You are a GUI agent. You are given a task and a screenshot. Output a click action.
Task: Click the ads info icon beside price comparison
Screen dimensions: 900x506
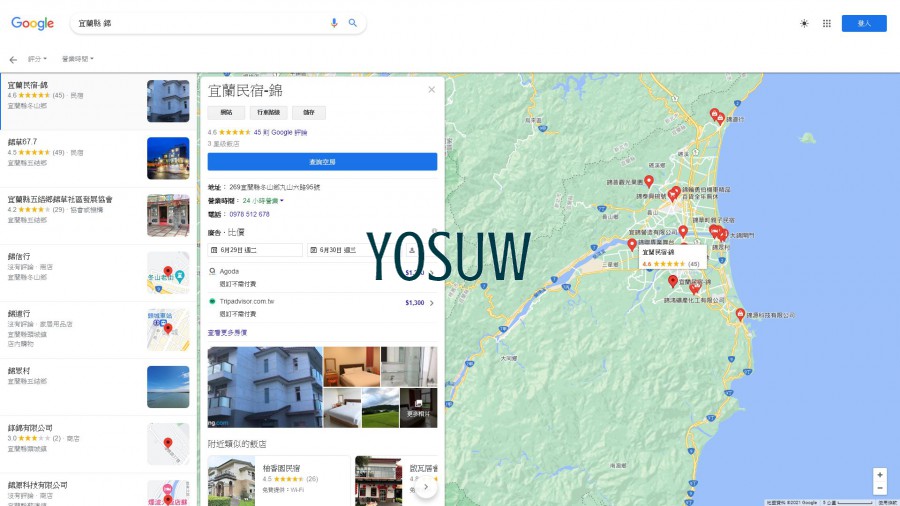434,231
